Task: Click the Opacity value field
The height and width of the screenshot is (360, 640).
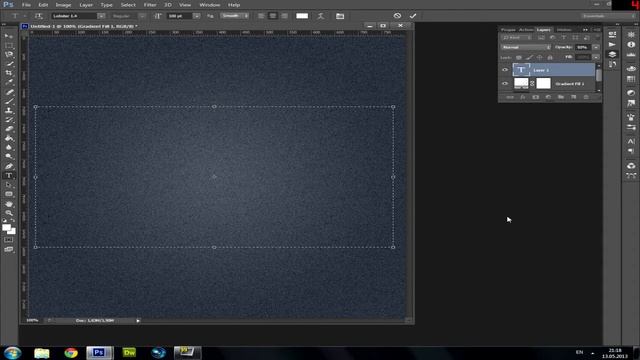Action: pyautogui.click(x=583, y=47)
